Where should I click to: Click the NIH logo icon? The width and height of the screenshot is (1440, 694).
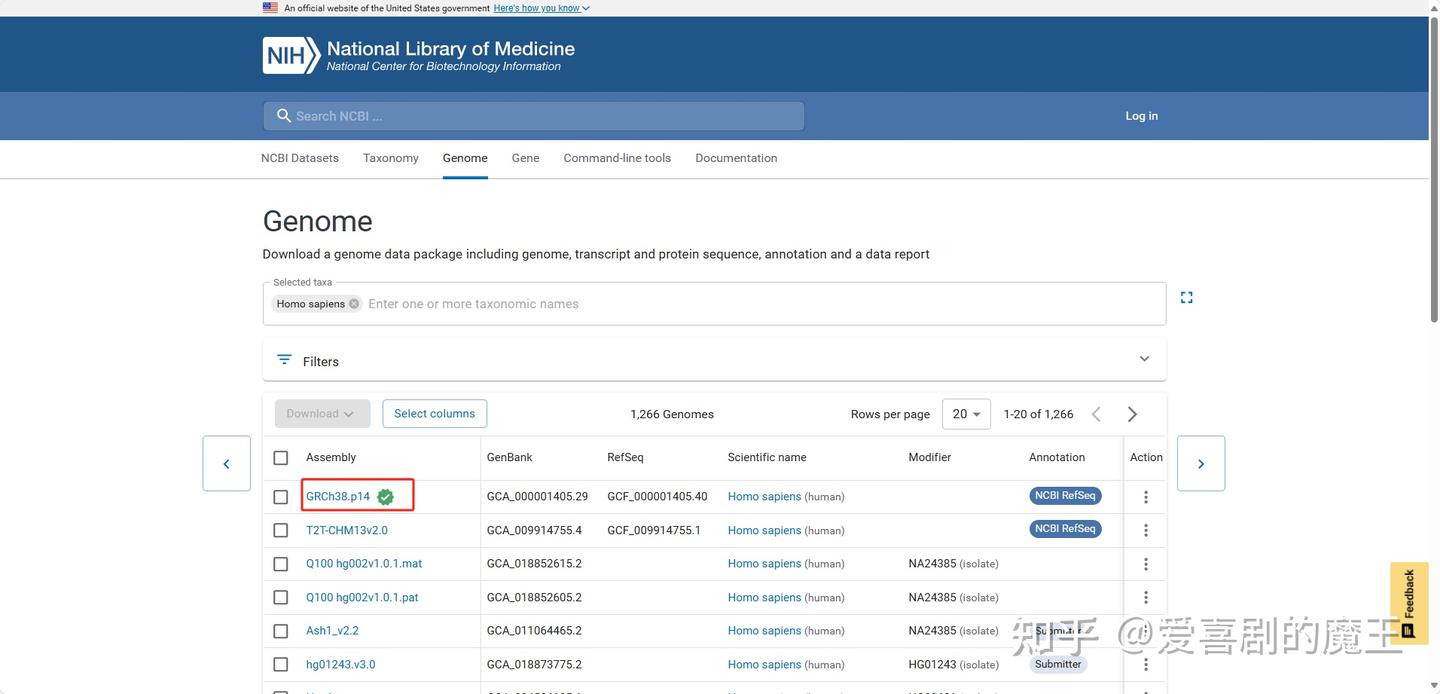291,56
